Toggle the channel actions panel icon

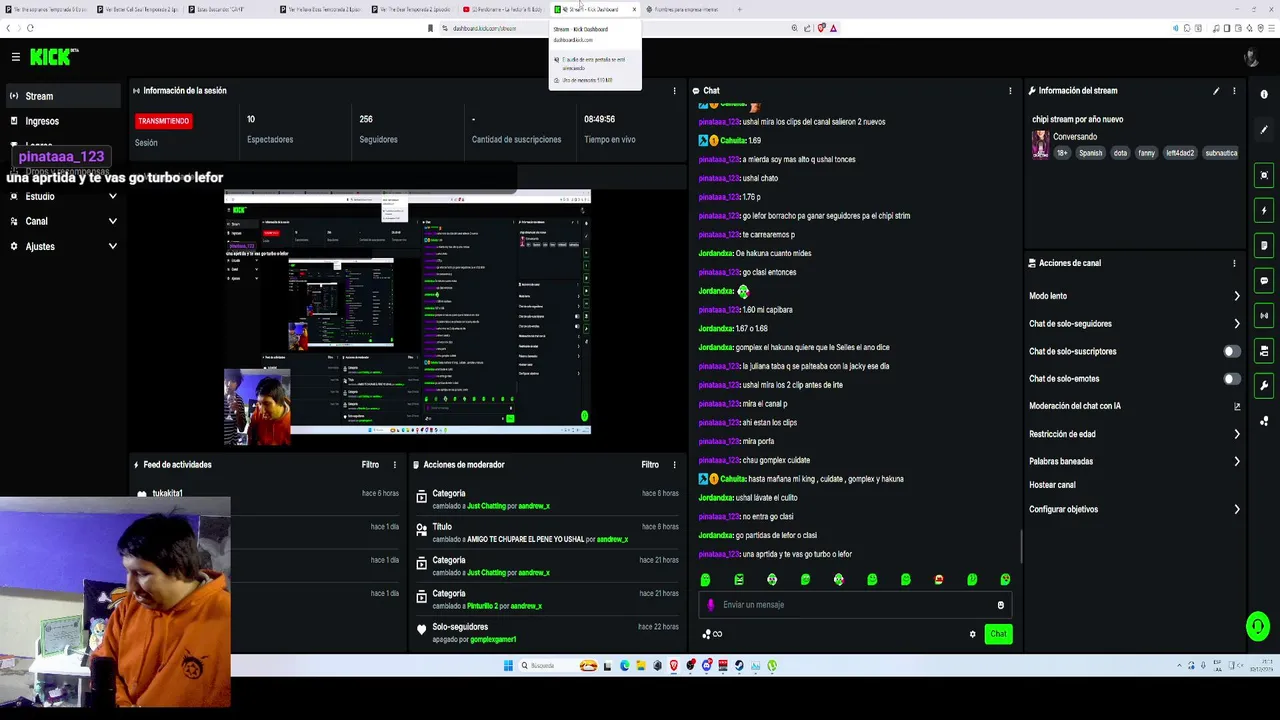coord(1264,351)
